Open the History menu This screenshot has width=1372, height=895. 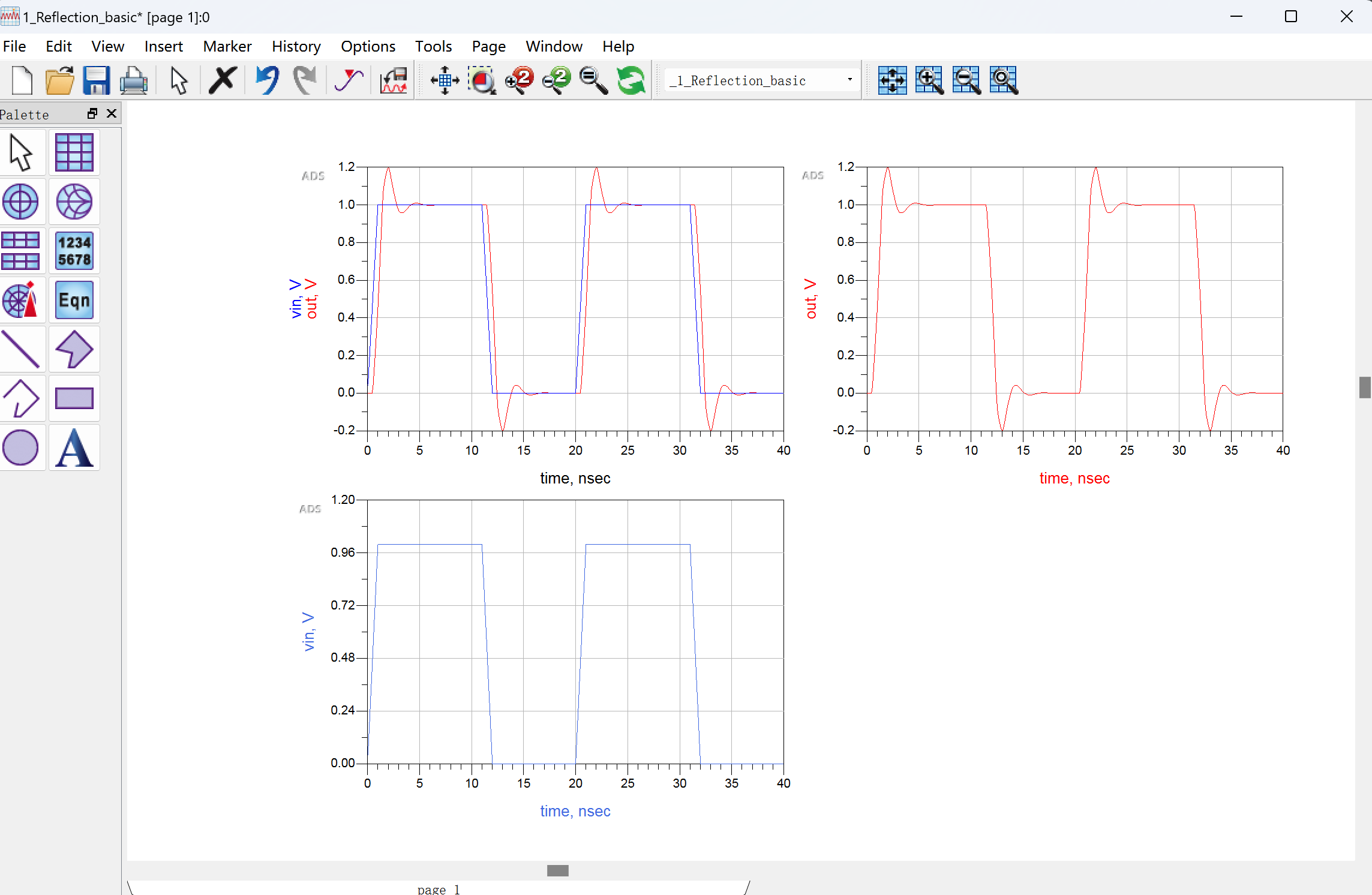click(x=296, y=46)
